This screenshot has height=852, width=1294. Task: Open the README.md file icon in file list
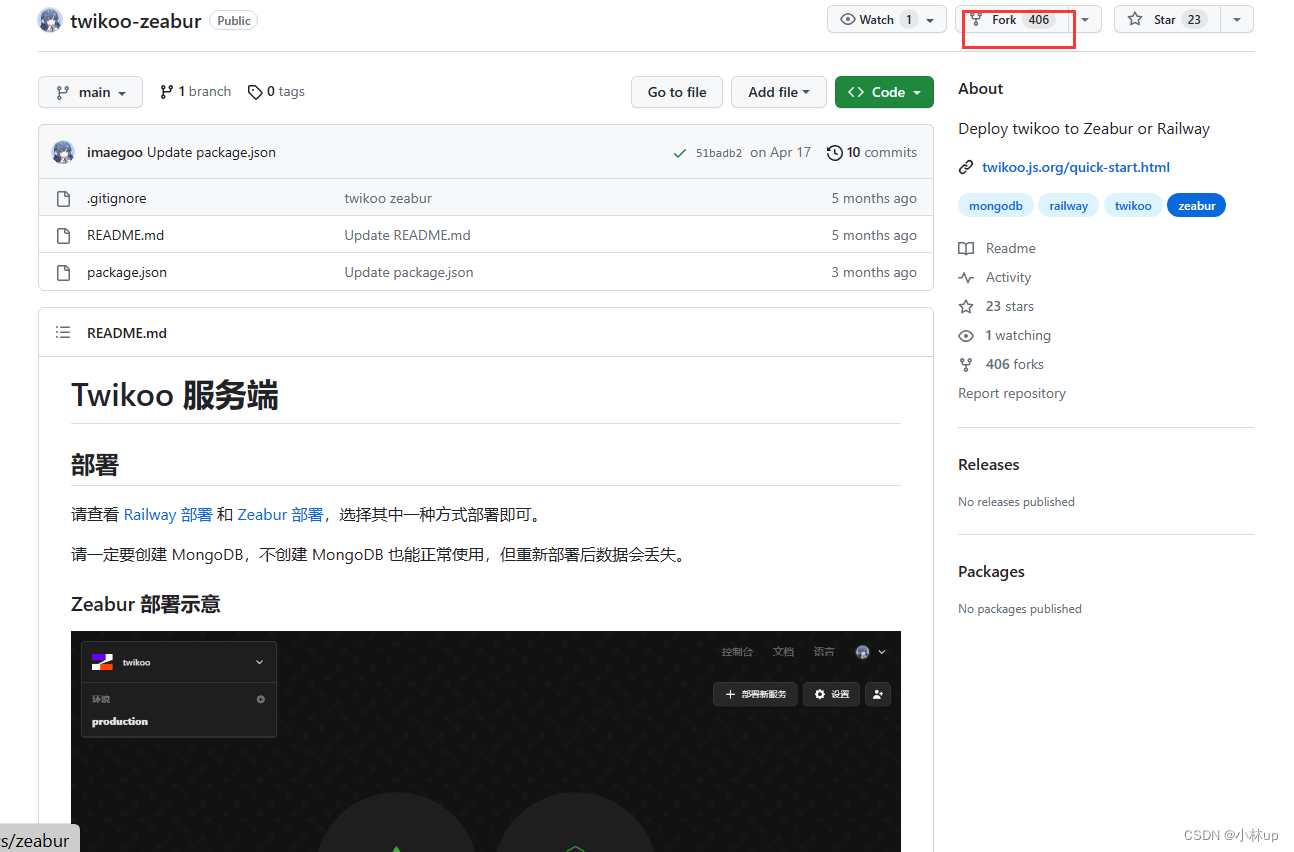click(x=62, y=234)
